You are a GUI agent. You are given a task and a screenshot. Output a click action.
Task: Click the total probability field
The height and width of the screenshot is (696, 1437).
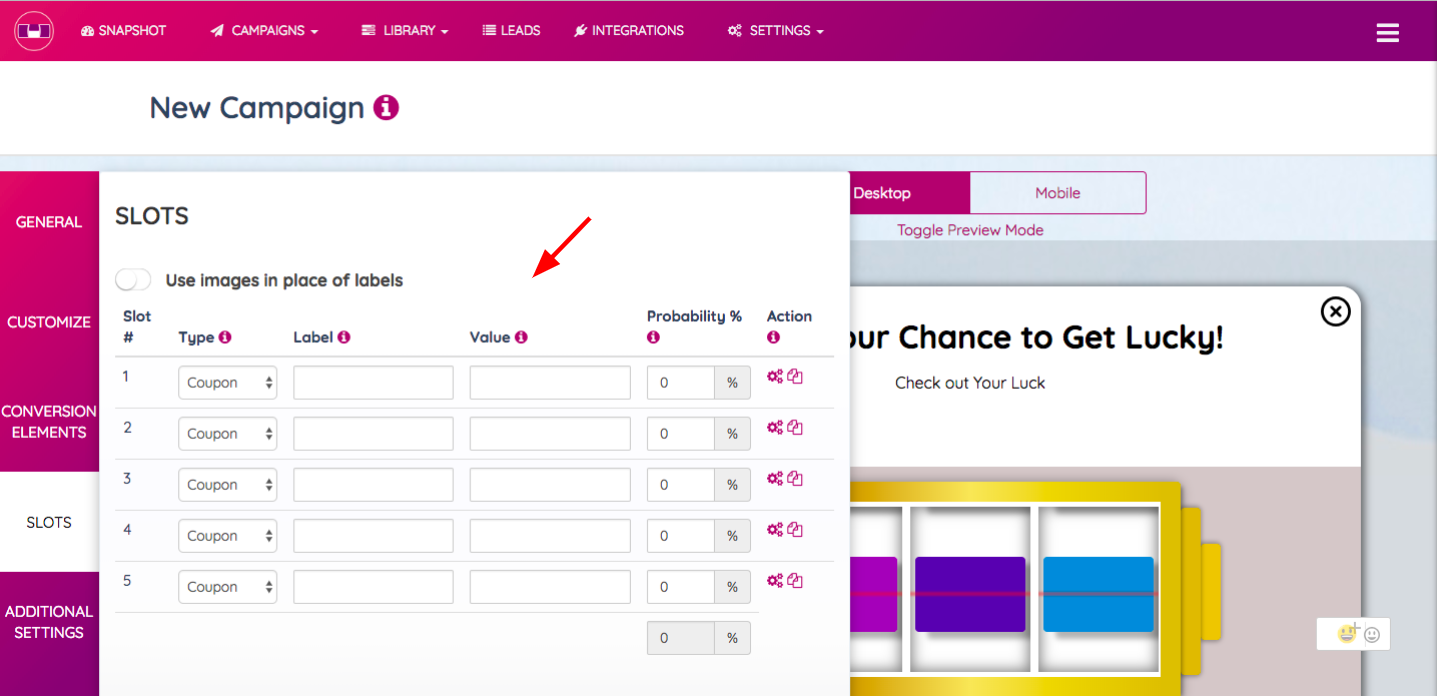pos(681,638)
